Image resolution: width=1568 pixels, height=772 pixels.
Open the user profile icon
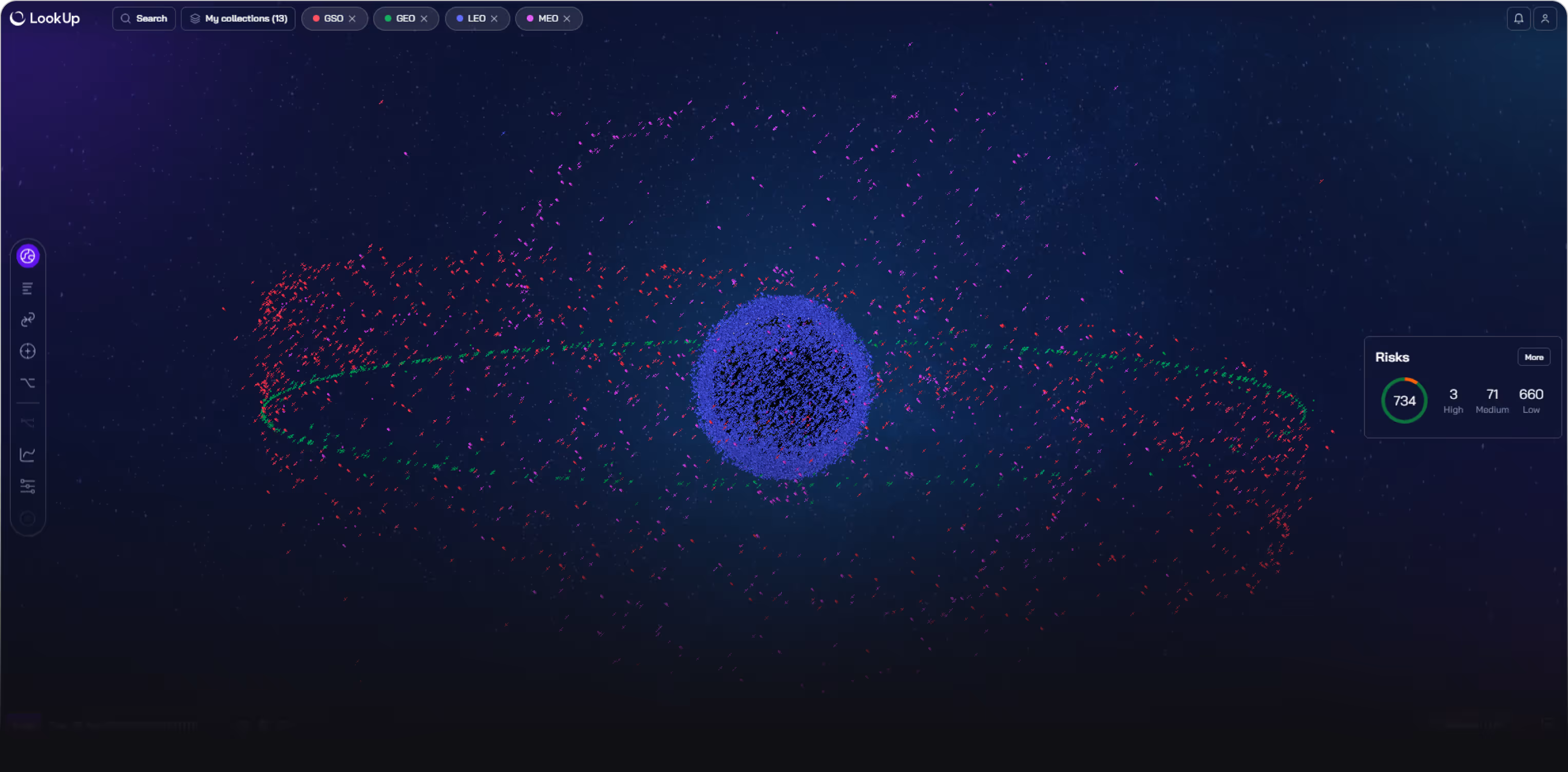click(1545, 18)
